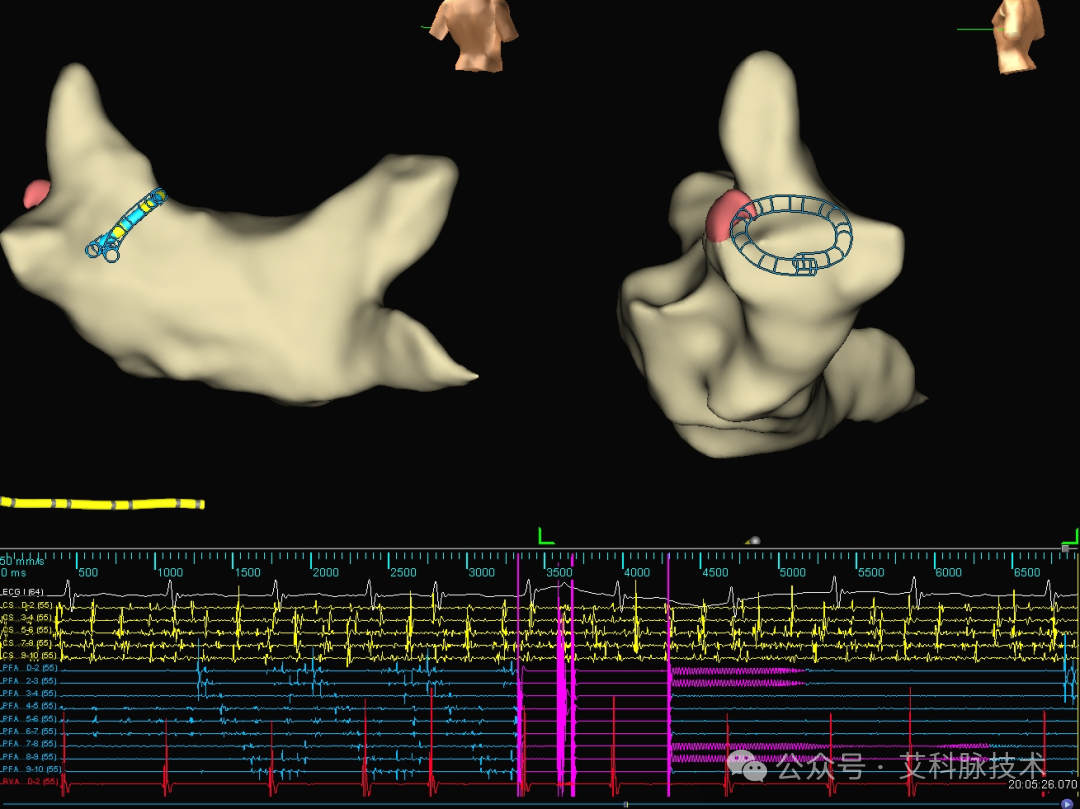Screen dimensions: 1080x809
Task: Click the 20:05:26.070 timestamp
Action: (1043, 784)
